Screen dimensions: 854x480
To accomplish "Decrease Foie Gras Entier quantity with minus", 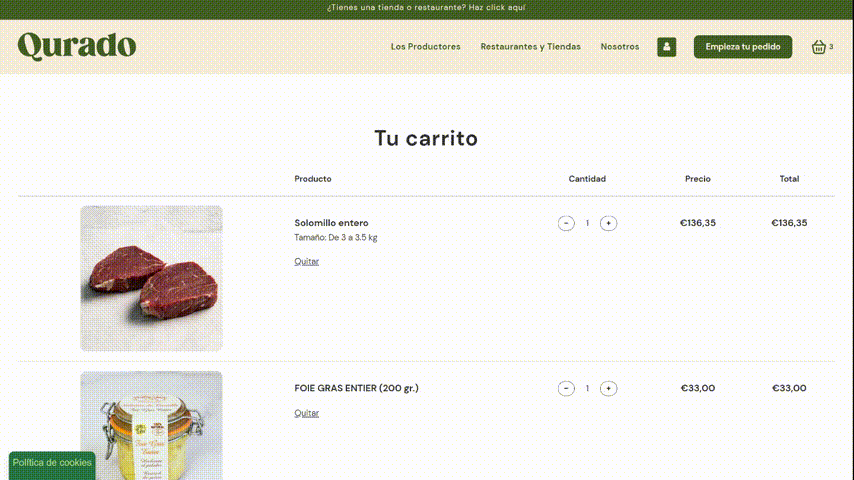I will pyautogui.click(x=566, y=388).
